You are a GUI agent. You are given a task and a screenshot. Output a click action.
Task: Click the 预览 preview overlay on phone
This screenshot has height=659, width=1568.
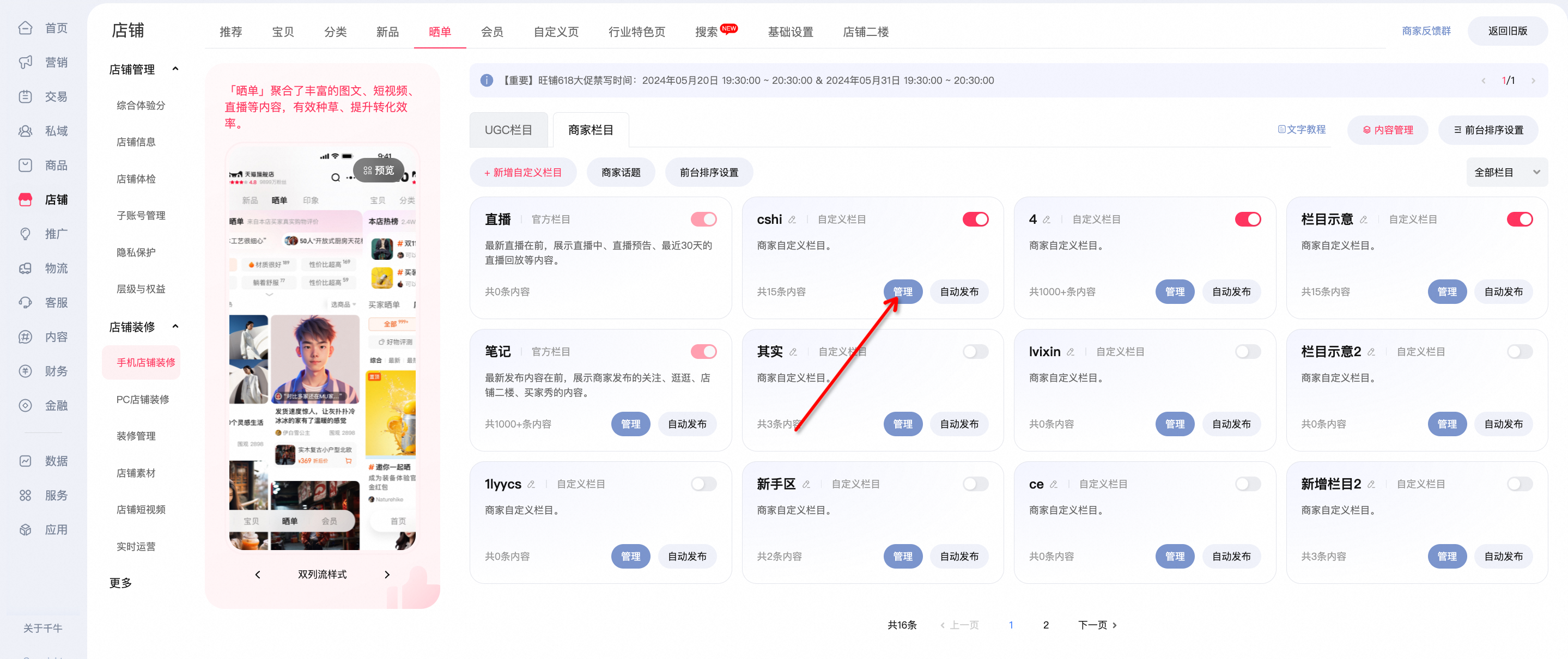[x=378, y=170]
